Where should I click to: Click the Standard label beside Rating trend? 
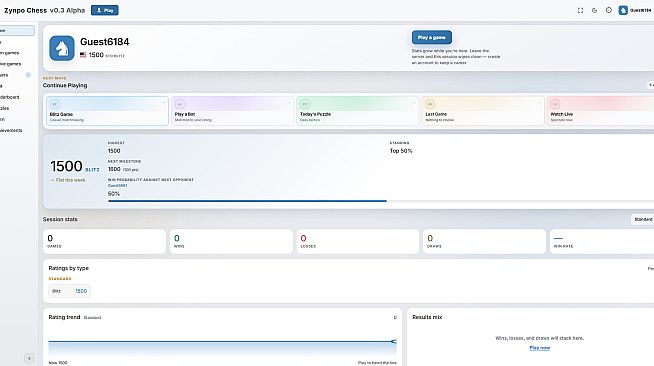[92, 318]
